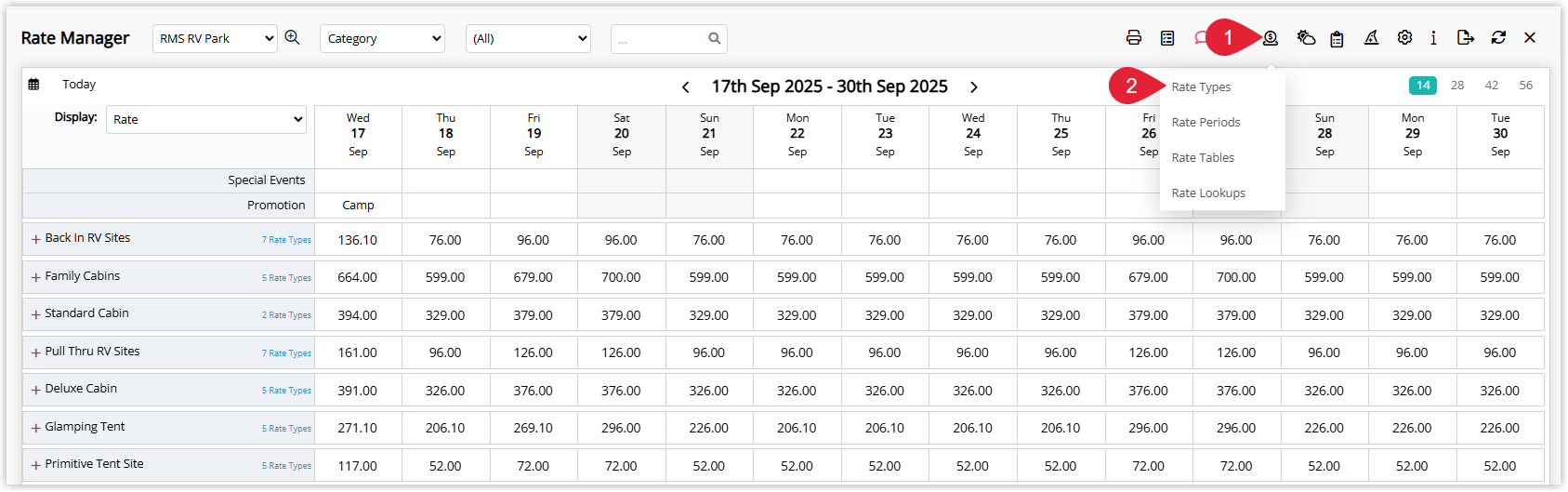This screenshot has height=492, width=1568.
Task: Click the information i icon
Action: (1434, 38)
